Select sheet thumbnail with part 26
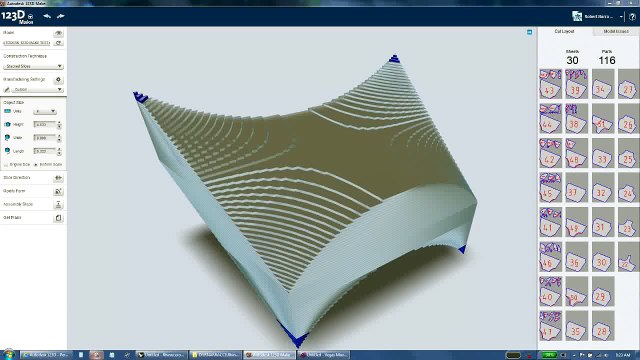Viewport: 640px width, 360px height. [629, 118]
